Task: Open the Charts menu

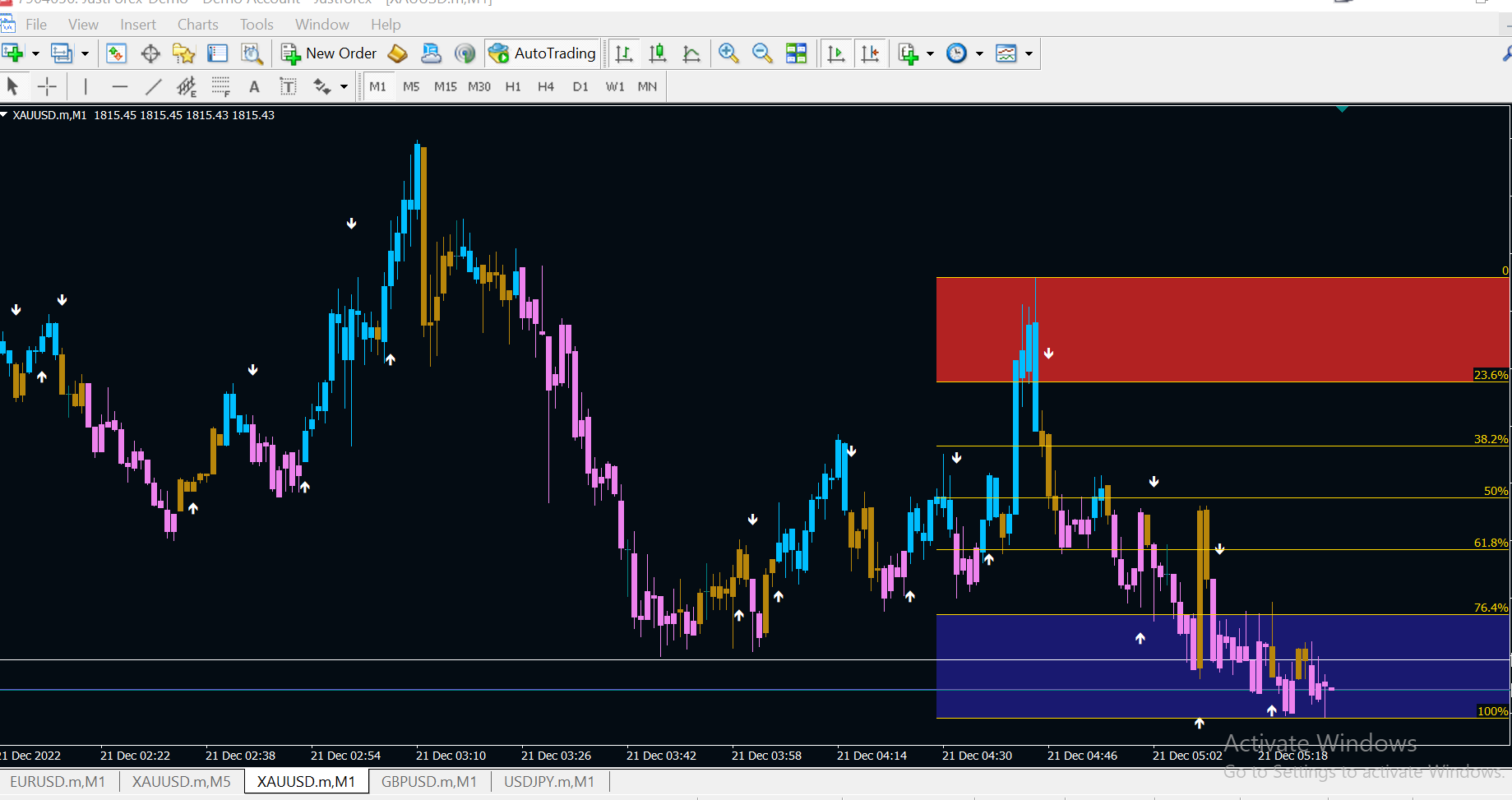Action: [x=197, y=25]
